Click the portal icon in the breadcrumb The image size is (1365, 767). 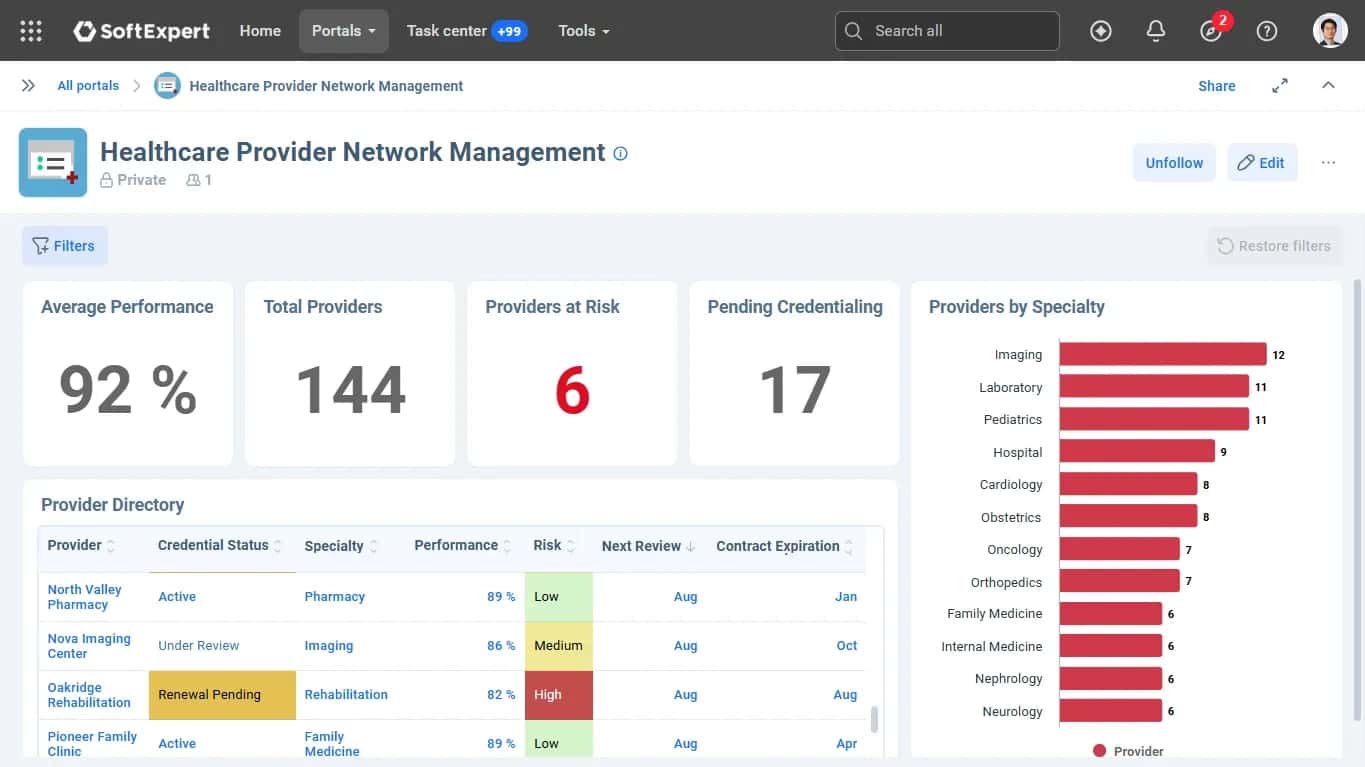(x=167, y=86)
